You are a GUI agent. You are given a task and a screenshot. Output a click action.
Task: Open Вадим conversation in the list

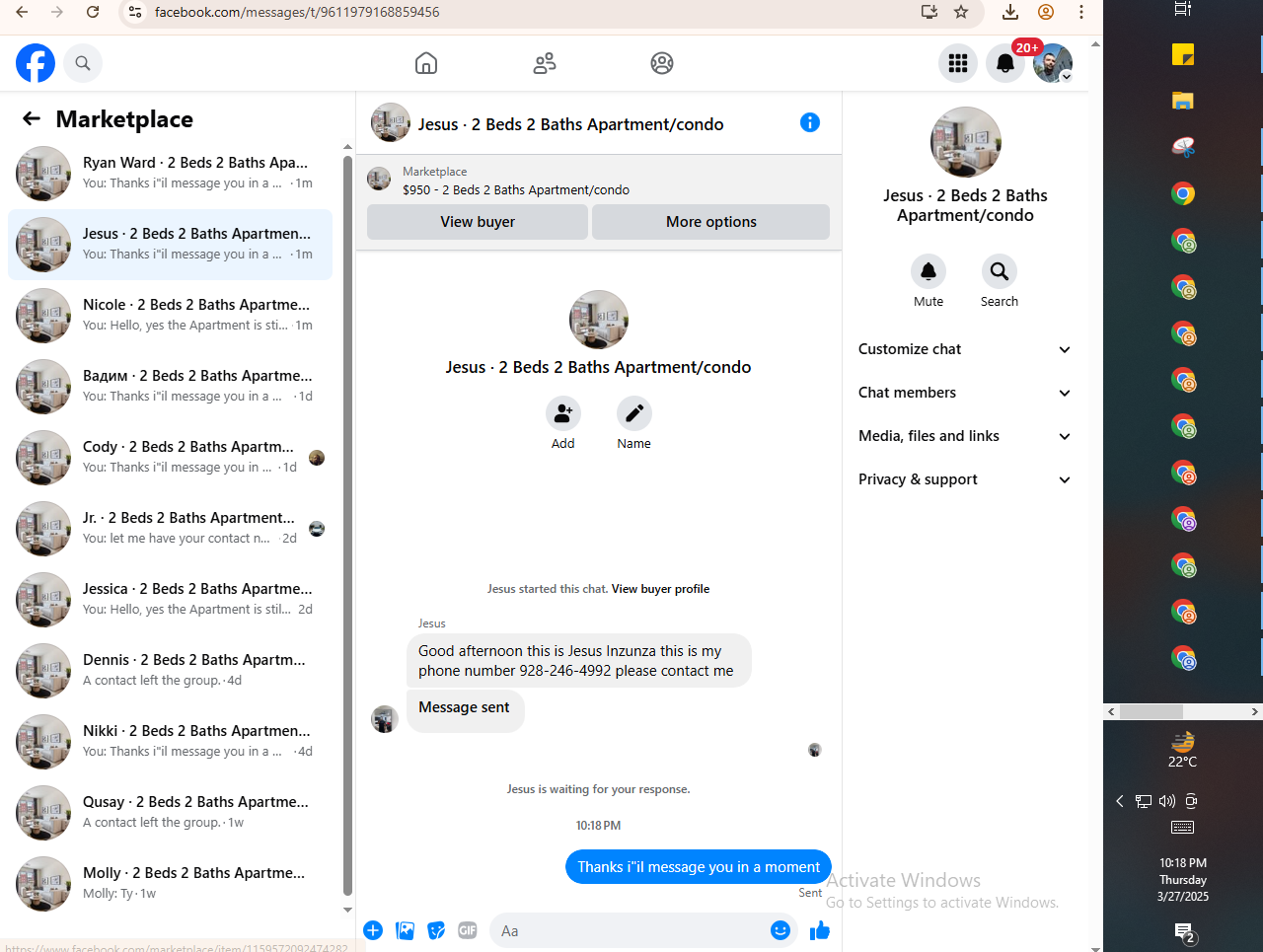tap(170, 387)
